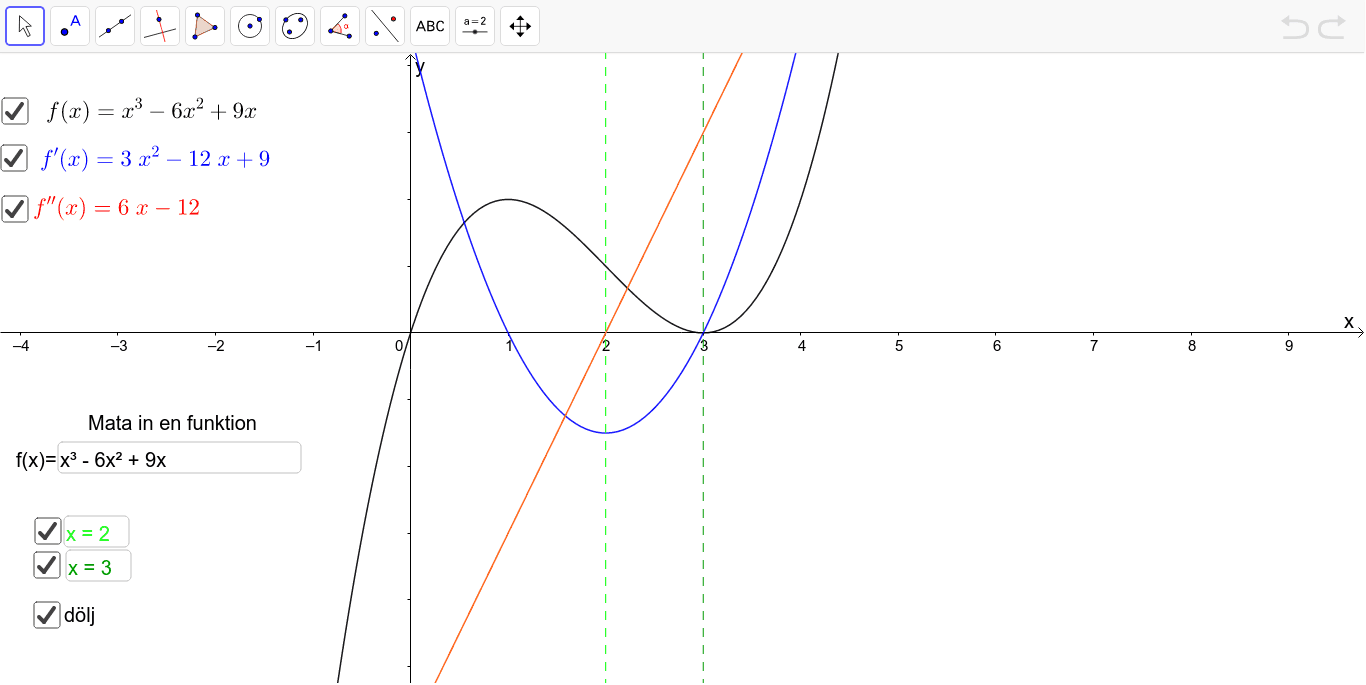
Task: Click the black f(x) formula text
Action: coord(152,111)
